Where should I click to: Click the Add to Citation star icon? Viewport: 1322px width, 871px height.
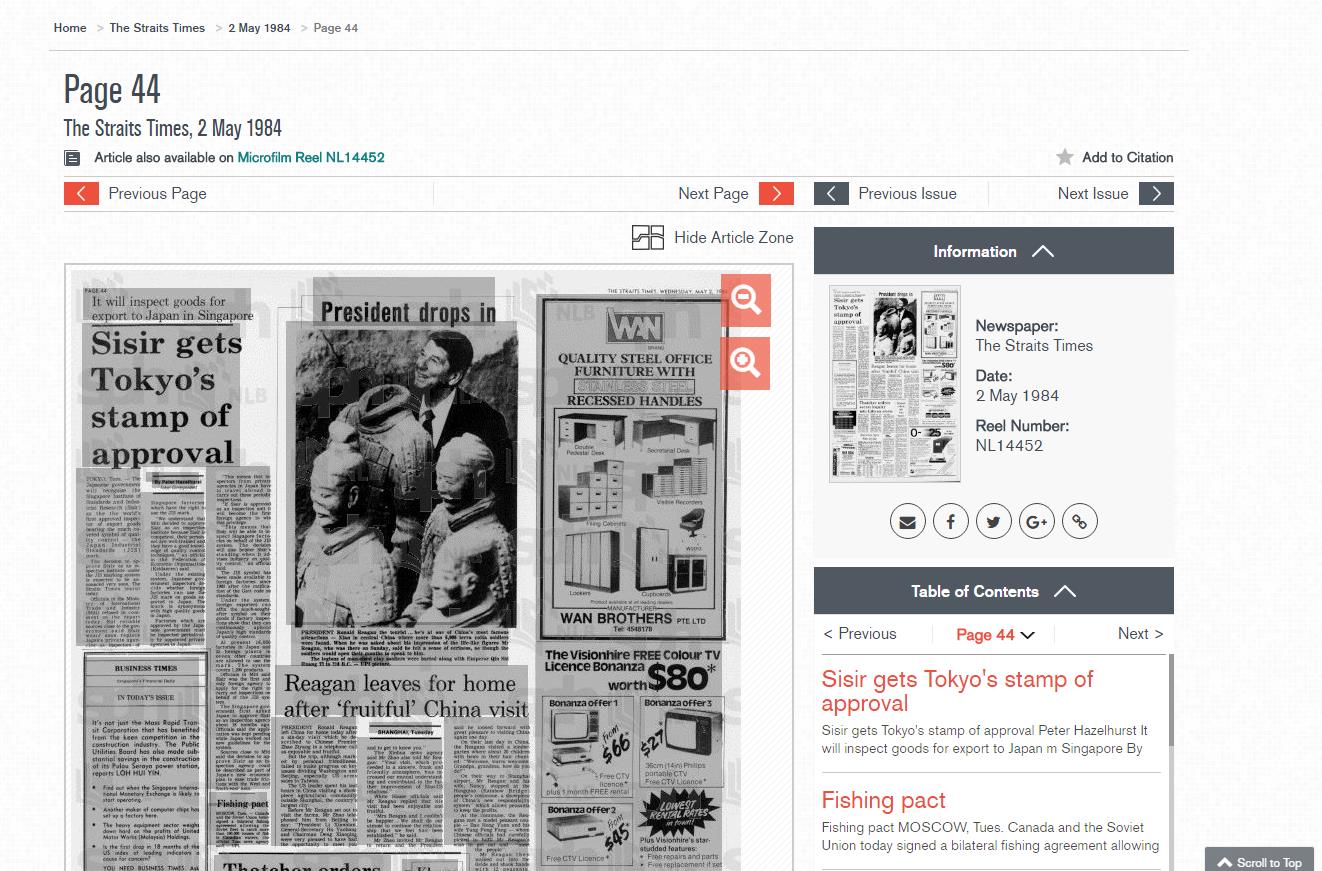(x=1065, y=157)
